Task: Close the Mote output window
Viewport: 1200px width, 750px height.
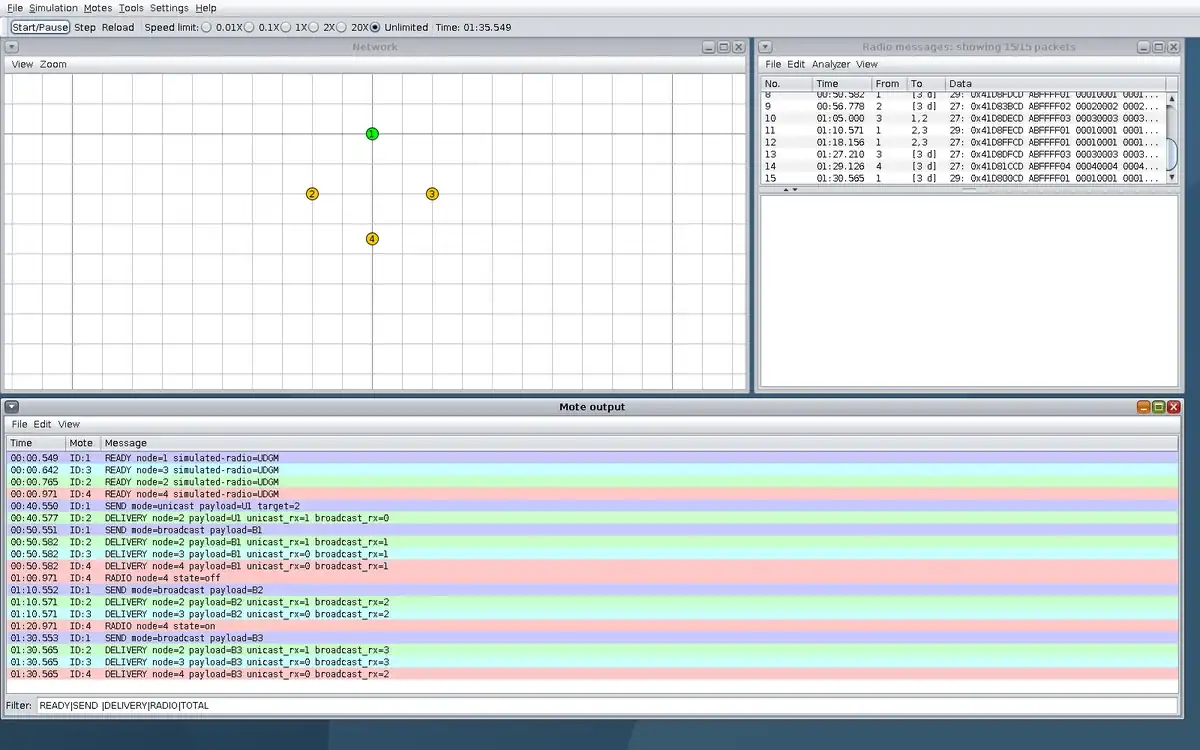Action: pos(1174,407)
